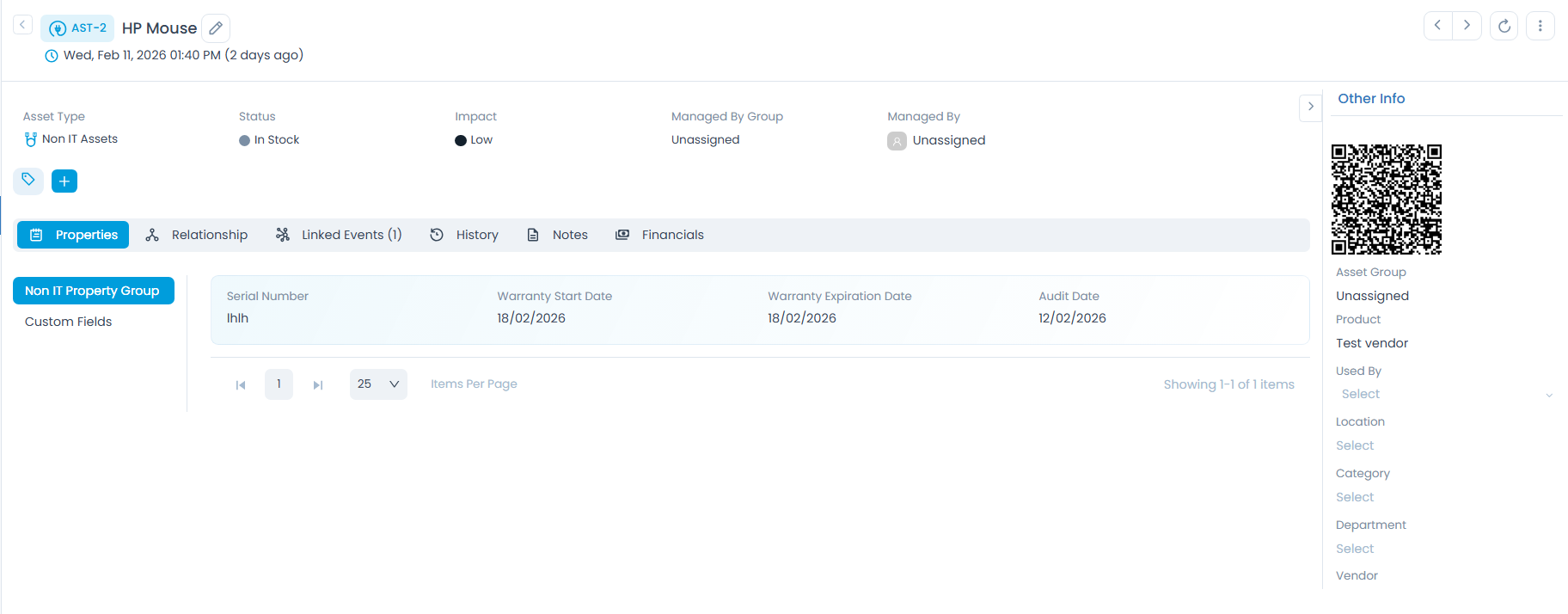Click the Asset Group Unassigned value

coord(1372,296)
